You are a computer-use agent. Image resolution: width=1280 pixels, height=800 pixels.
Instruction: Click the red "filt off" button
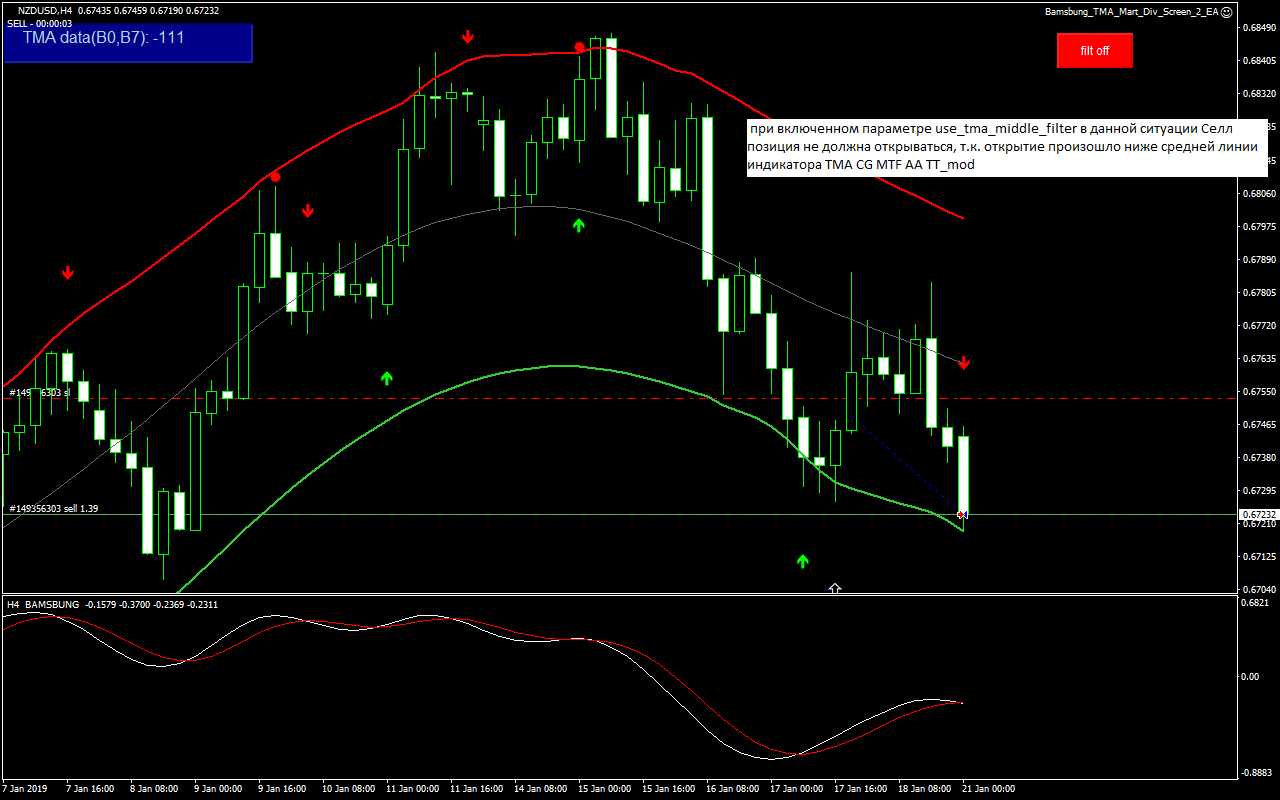click(1095, 50)
